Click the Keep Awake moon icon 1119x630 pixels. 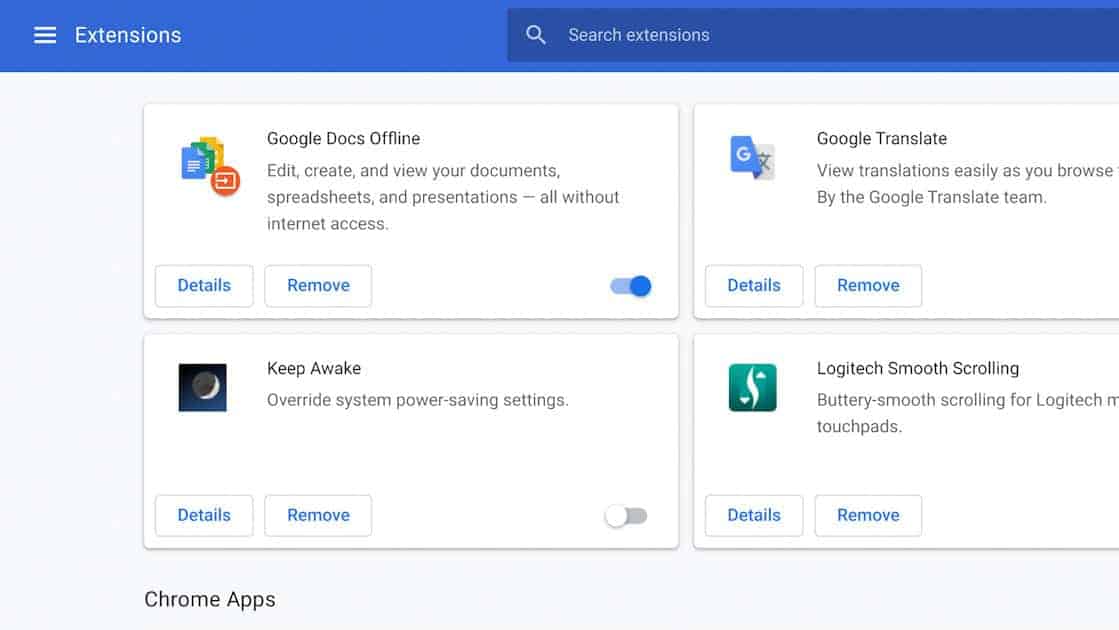click(202, 387)
